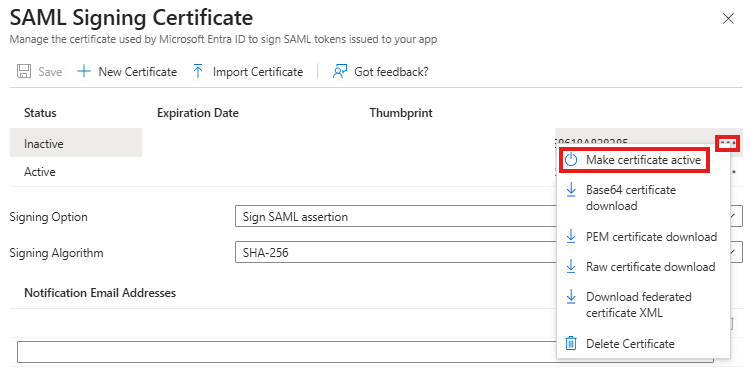Click download icon next to Base64 certificate

(571, 190)
